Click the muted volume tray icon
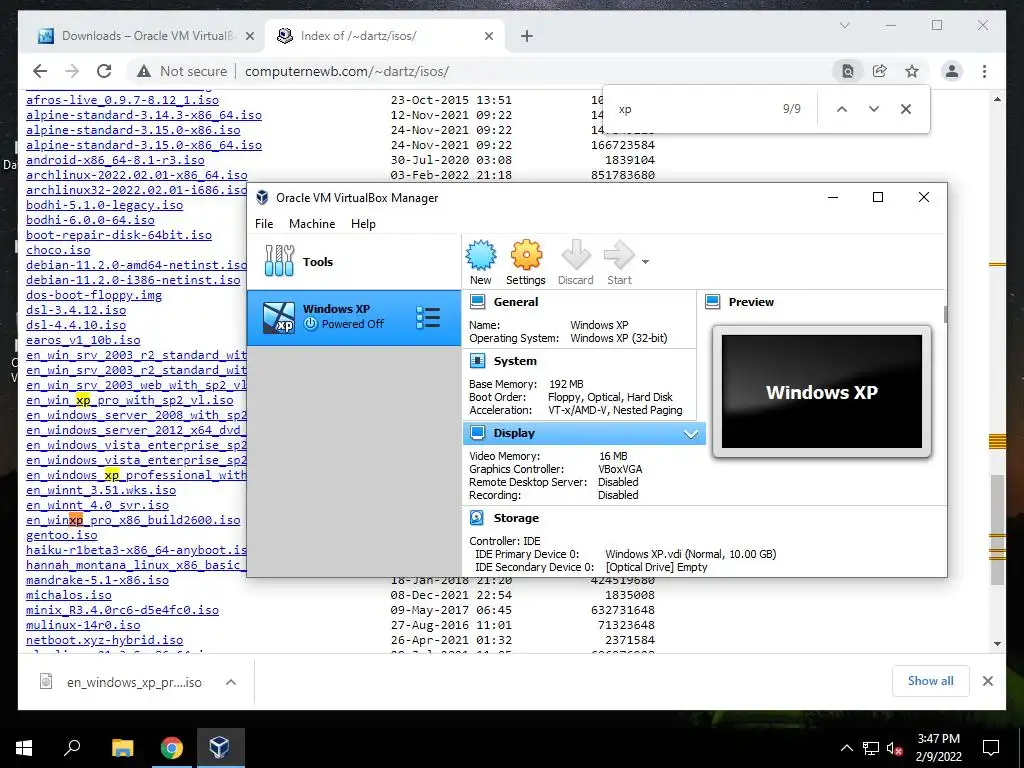 [x=894, y=748]
